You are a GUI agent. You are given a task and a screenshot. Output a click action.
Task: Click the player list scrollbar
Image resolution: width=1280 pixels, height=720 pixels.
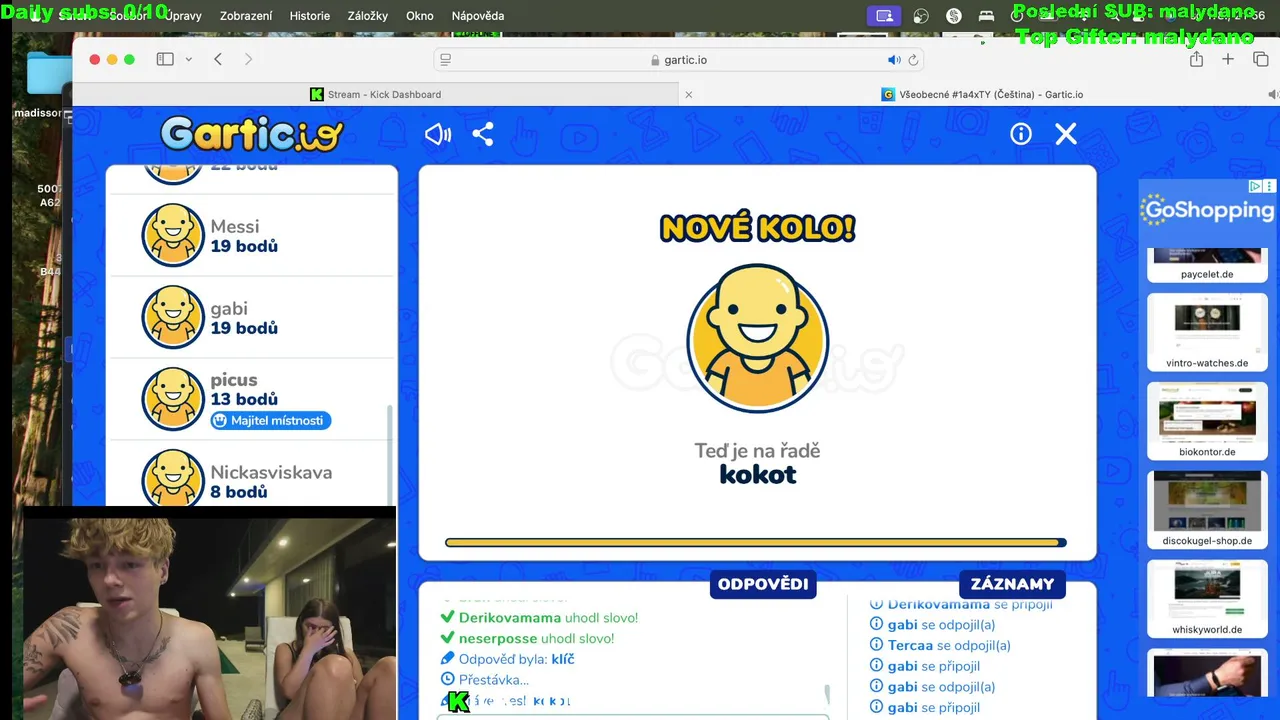390,455
